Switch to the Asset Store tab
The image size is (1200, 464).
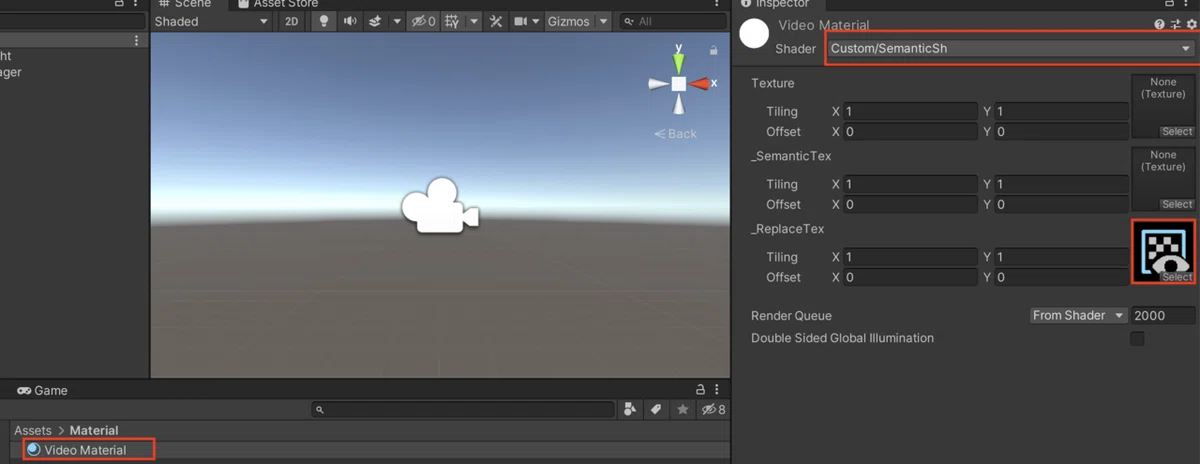[x=278, y=4]
